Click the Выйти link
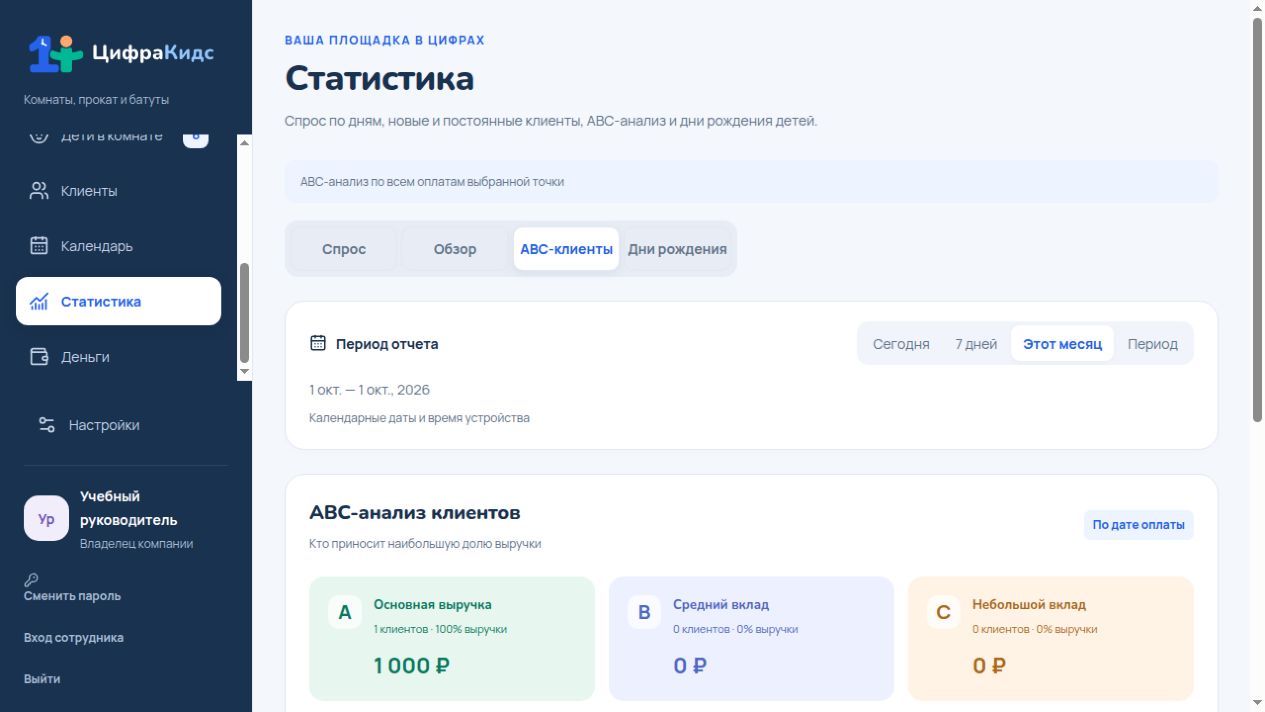The image size is (1265, 712). [42, 679]
